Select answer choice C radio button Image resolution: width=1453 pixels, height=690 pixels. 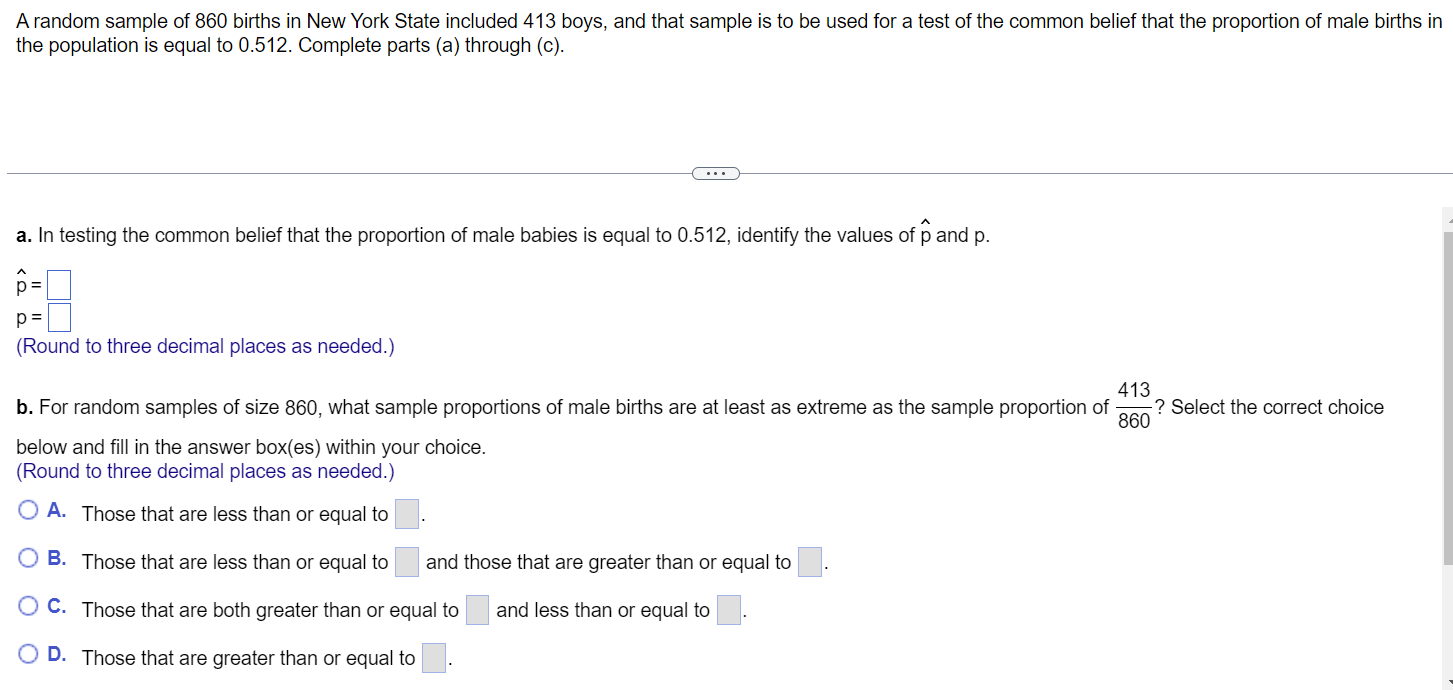(x=28, y=606)
